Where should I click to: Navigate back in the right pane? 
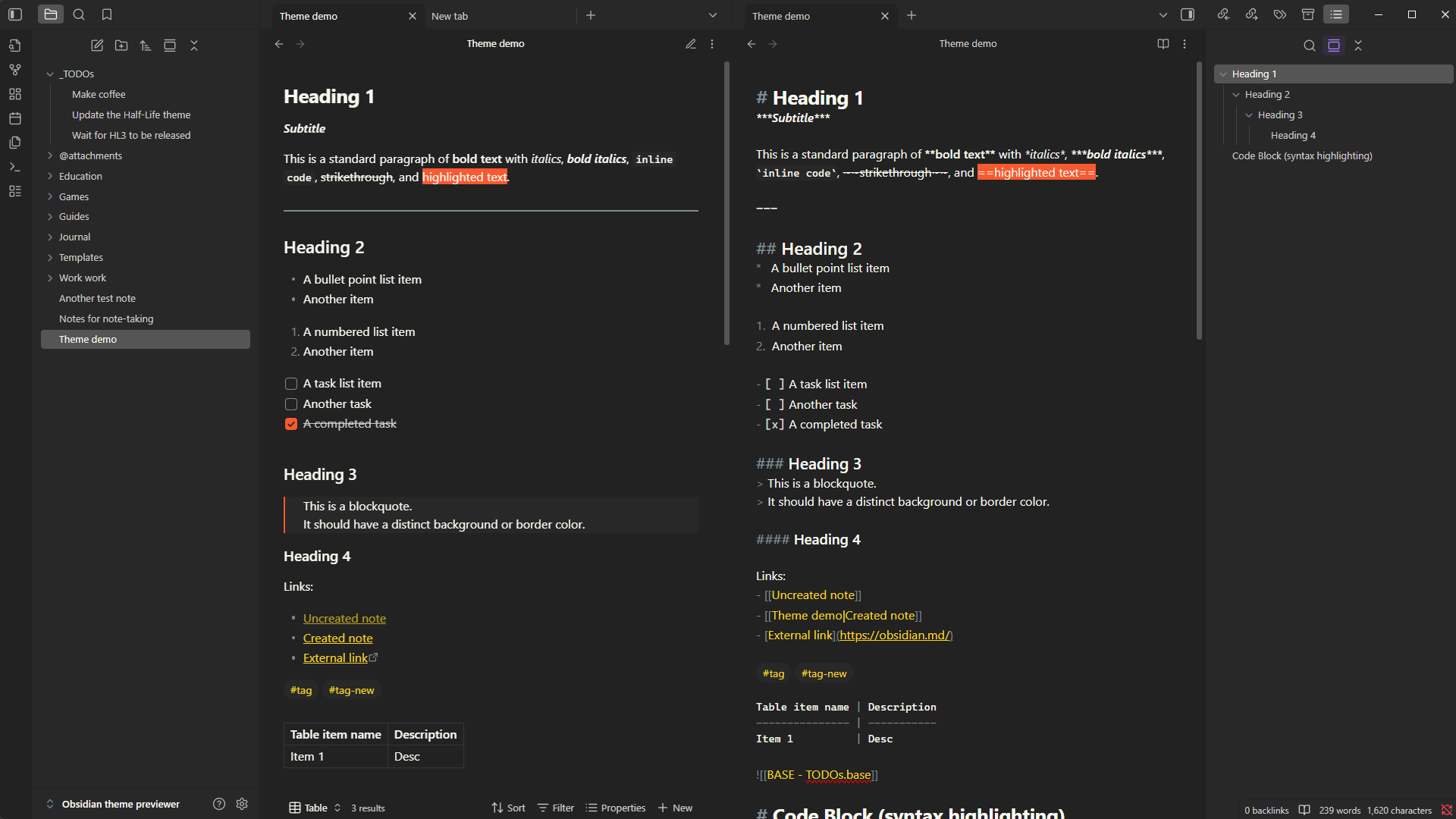point(752,44)
